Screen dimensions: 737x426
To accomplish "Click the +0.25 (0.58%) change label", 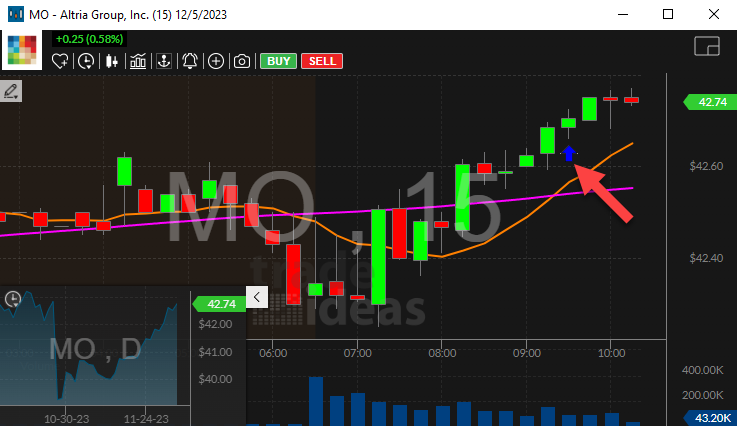I will (89, 39).
